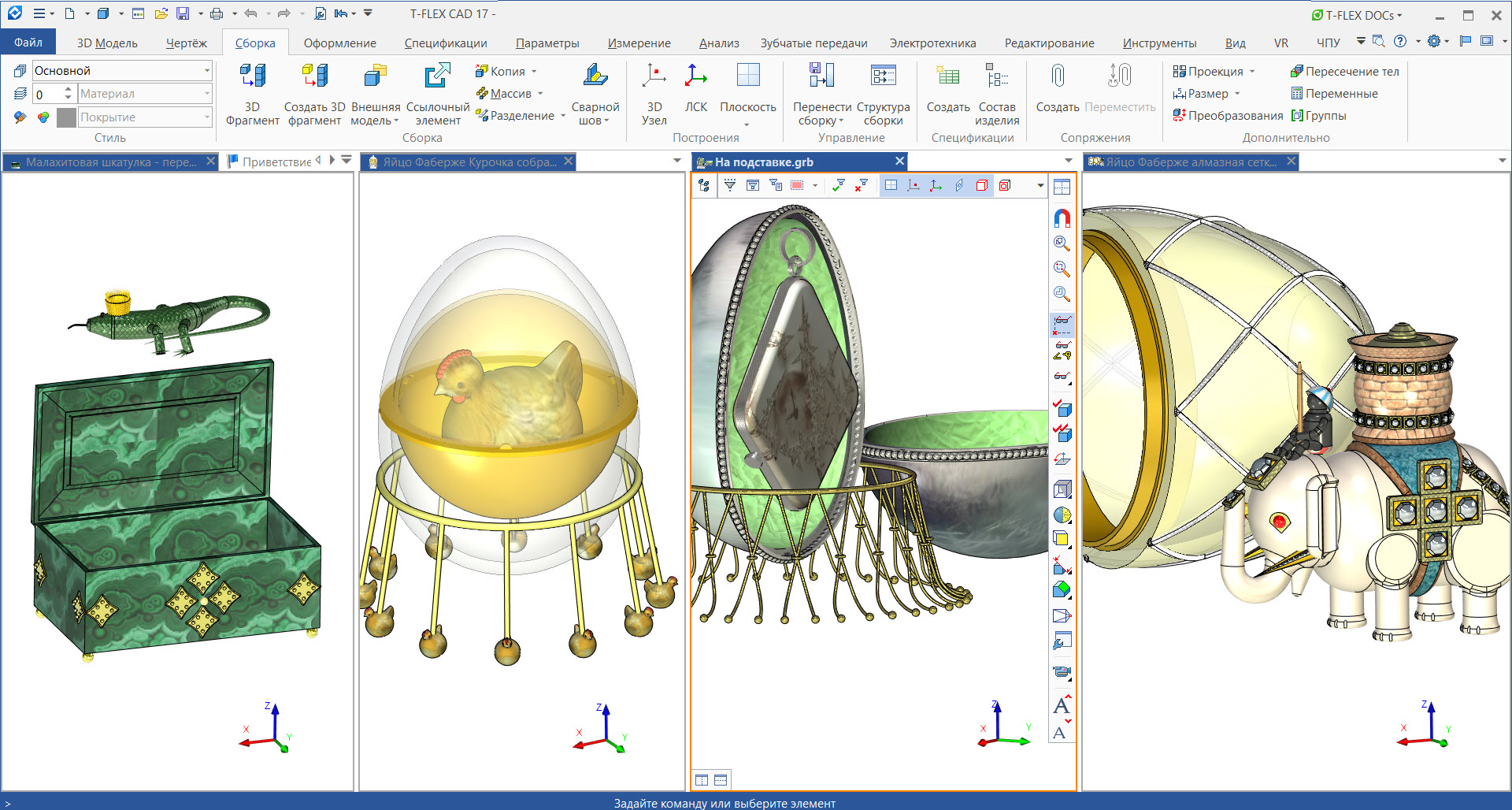Toggle the workplane selection filter in viewport toolbar
Viewport: 1512px width, 810px height.
891,185
